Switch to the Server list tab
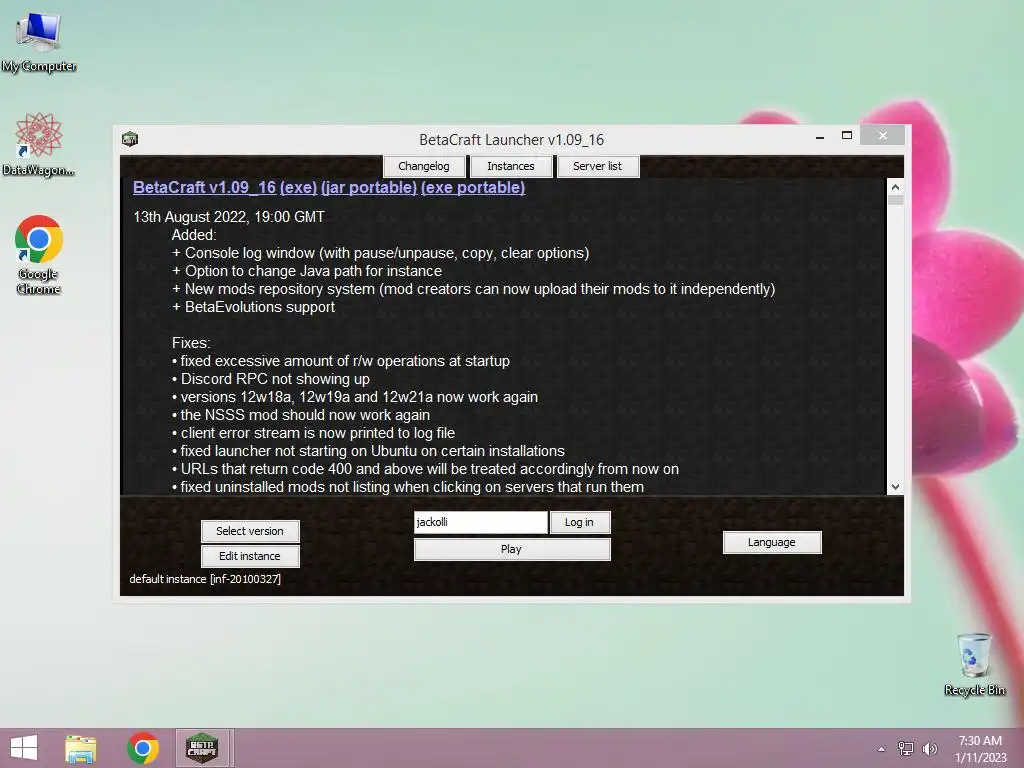Image resolution: width=1024 pixels, height=768 pixels. (598, 166)
